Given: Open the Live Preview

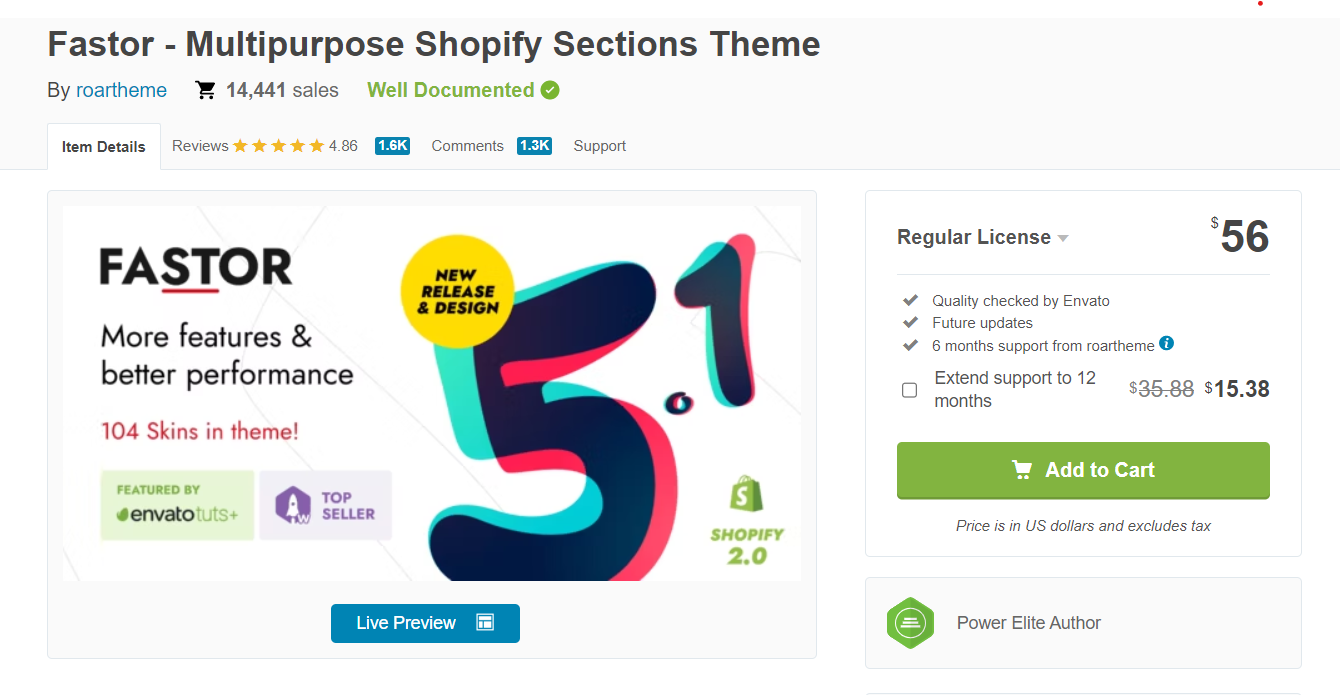Looking at the screenshot, I should point(425,623).
